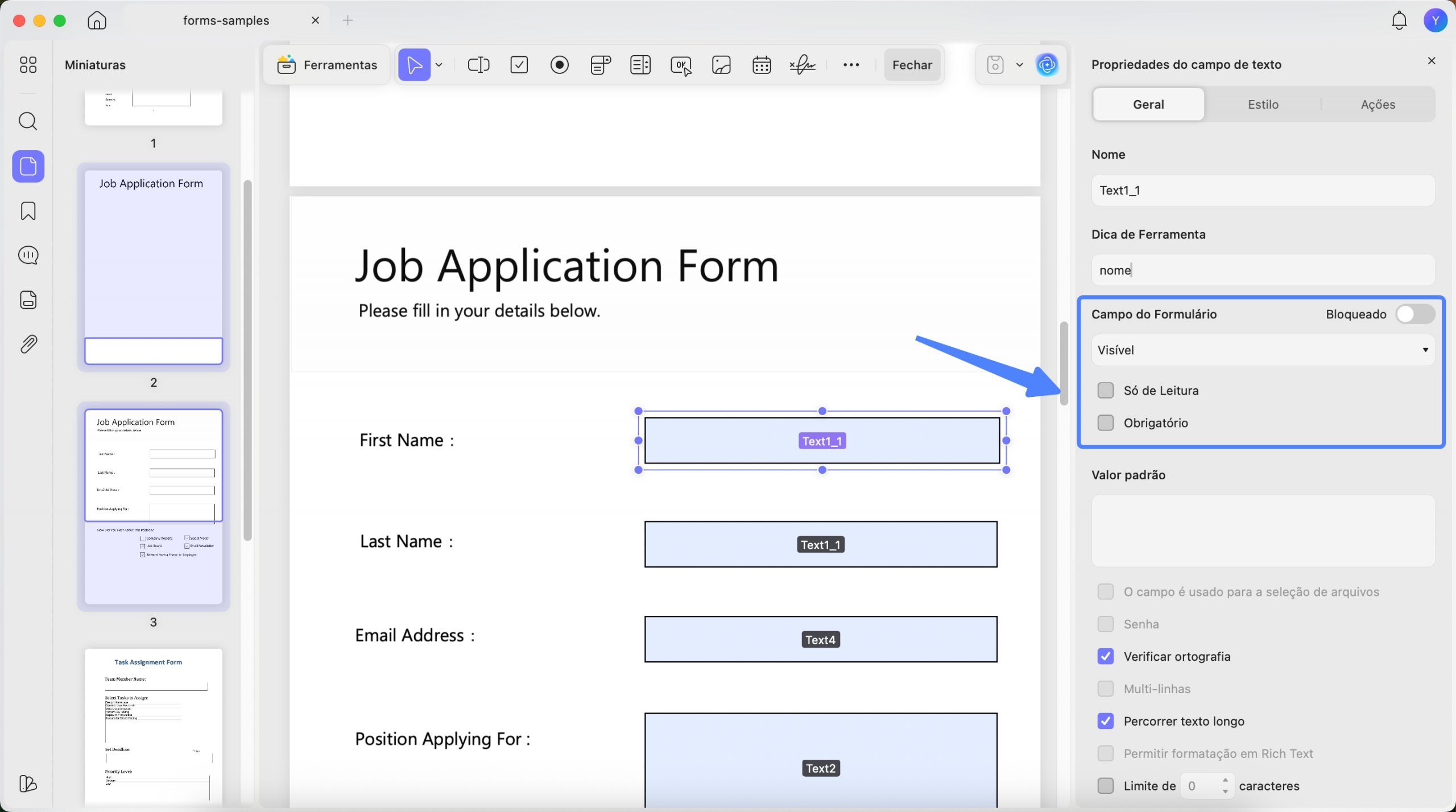The image size is (1456, 812).
Task: Check the Obrigatório checkbox
Action: (1105, 423)
